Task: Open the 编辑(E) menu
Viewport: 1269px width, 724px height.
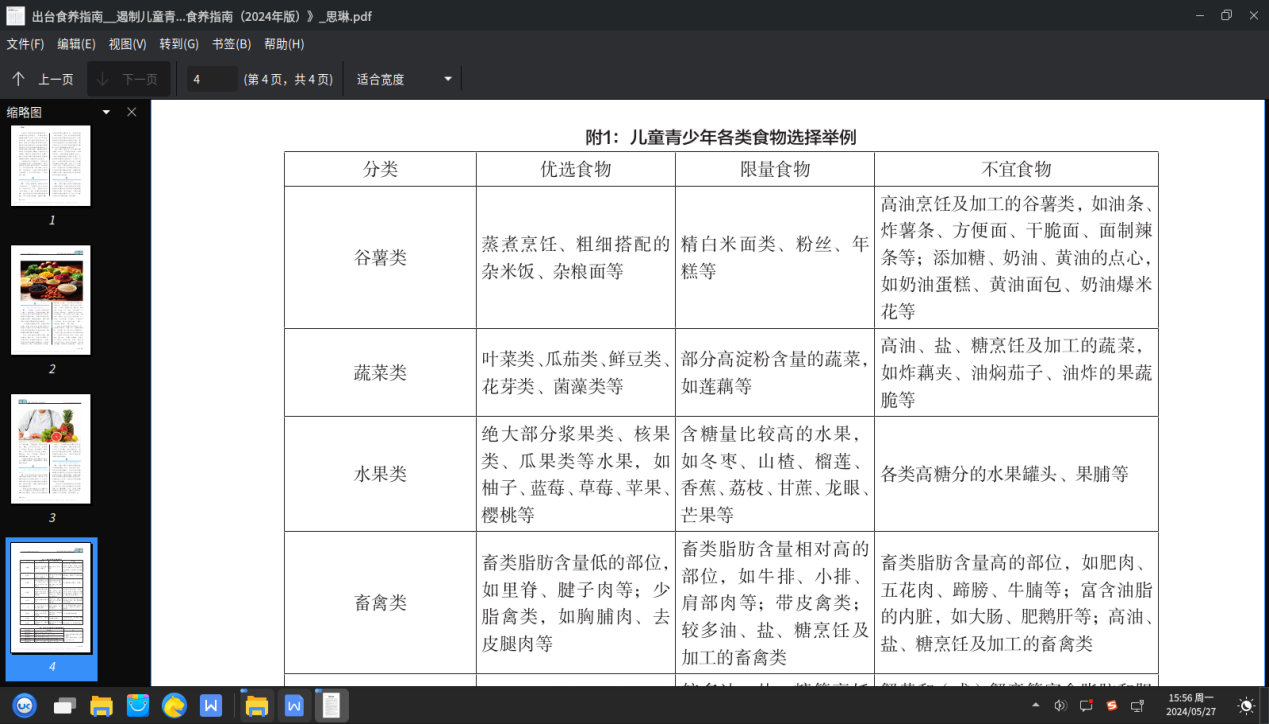Action: (x=77, y=44)
